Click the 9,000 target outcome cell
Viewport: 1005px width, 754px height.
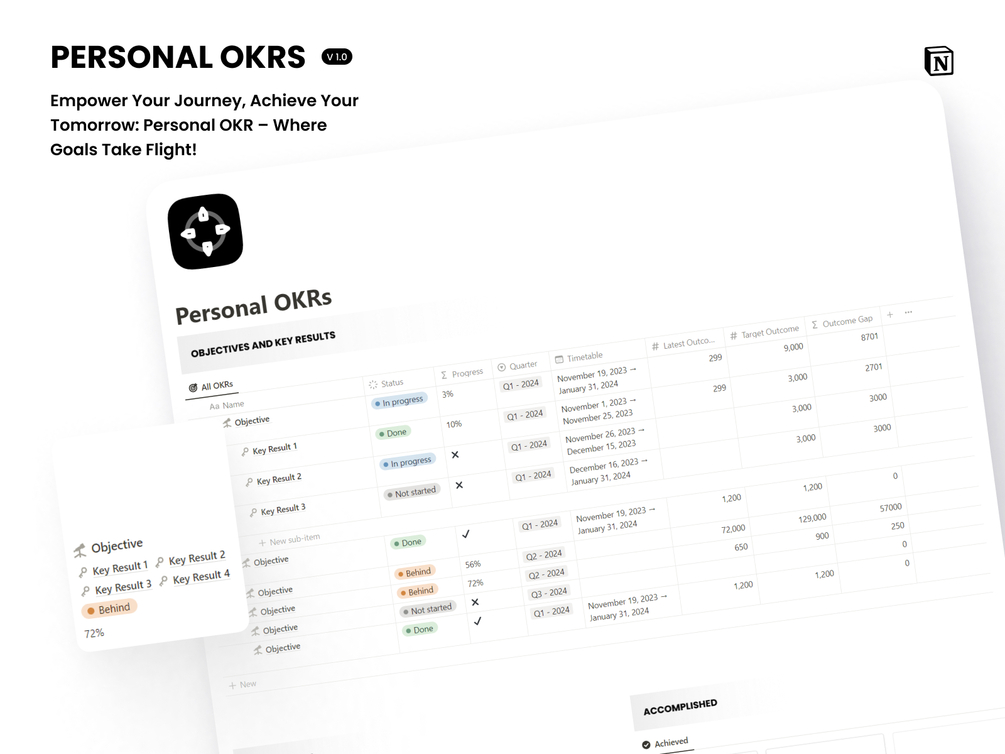click(793, 347)
